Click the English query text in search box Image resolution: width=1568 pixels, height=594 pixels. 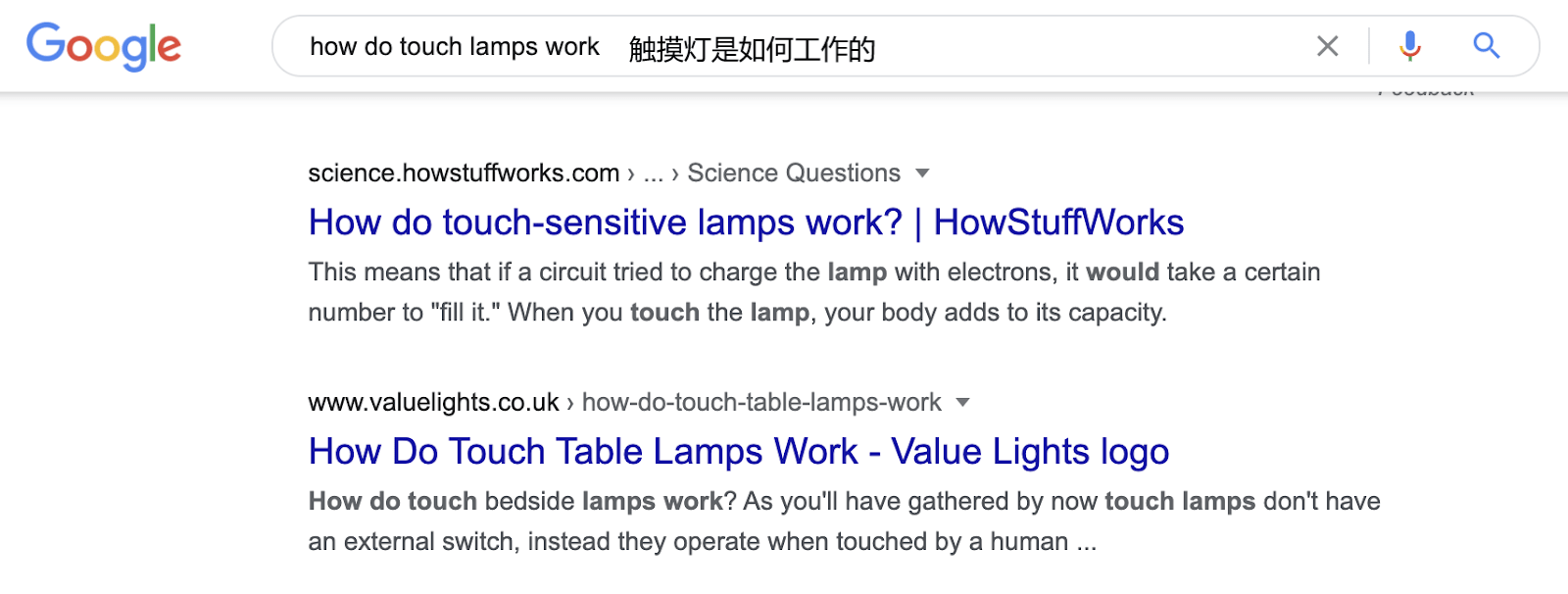(454, 47)
